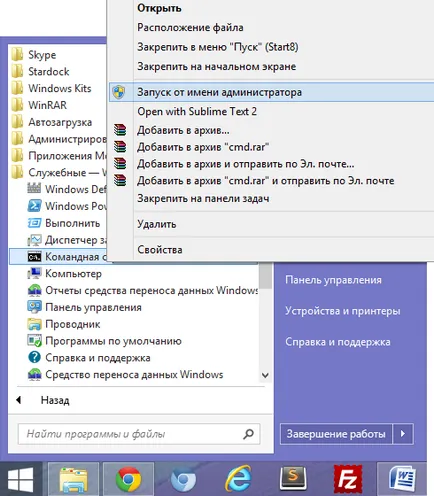
Task: Select Командная строка list item
Action: coord(59,257)
